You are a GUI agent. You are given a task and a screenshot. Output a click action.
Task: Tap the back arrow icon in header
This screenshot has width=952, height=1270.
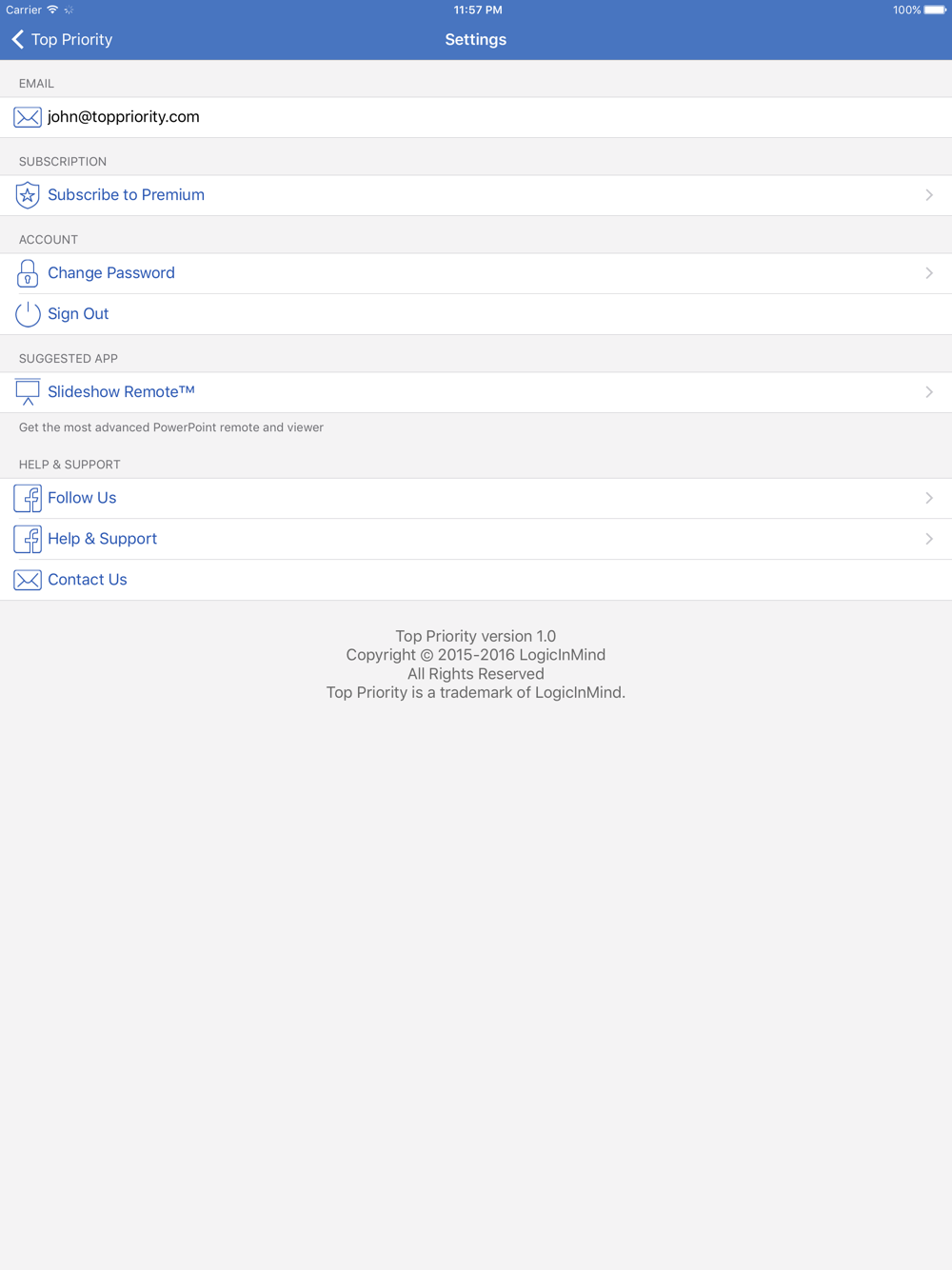18,39
